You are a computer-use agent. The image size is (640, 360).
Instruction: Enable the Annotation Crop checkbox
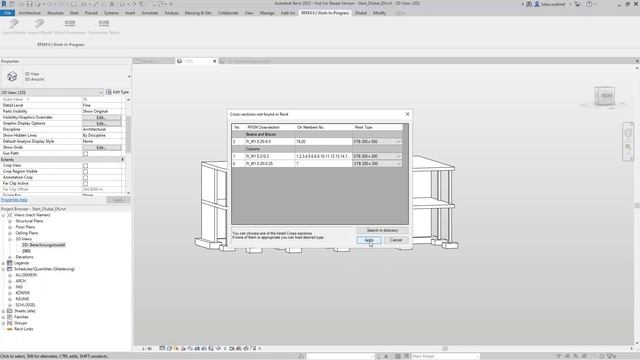85,178
